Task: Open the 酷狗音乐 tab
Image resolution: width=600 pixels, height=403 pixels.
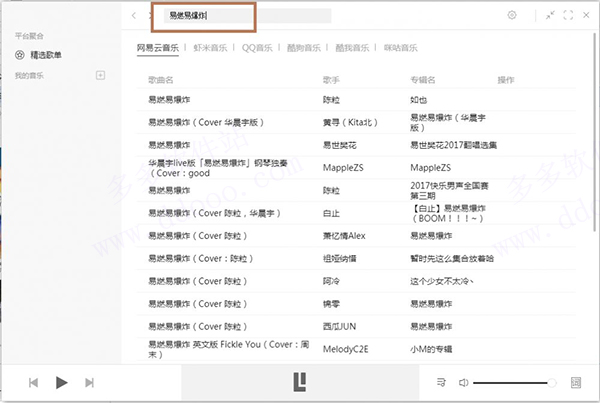Action: 304,48
